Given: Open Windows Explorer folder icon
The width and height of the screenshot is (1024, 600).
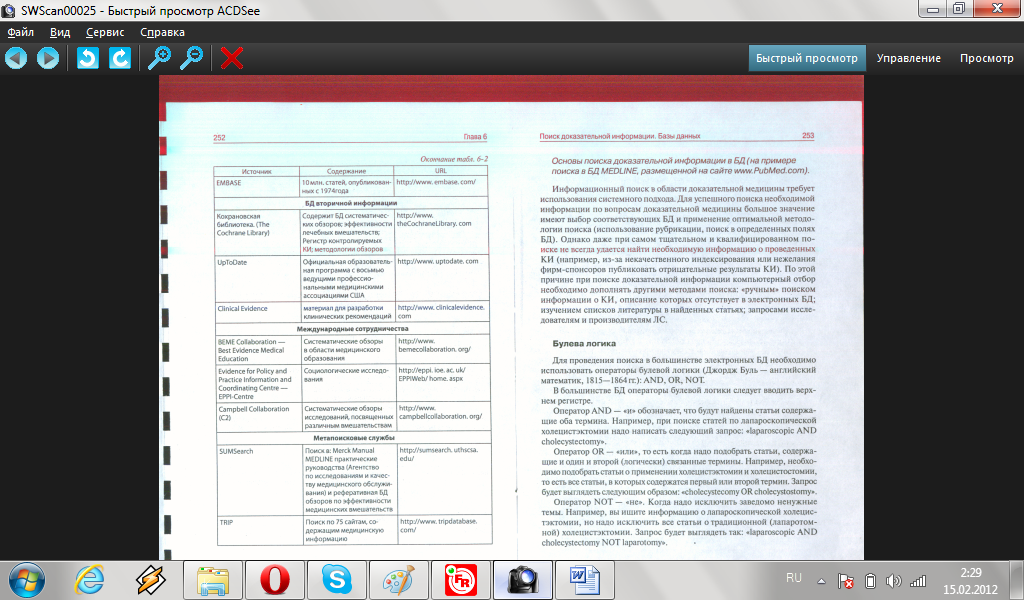Looking at the screenshot, I should 213,580.
